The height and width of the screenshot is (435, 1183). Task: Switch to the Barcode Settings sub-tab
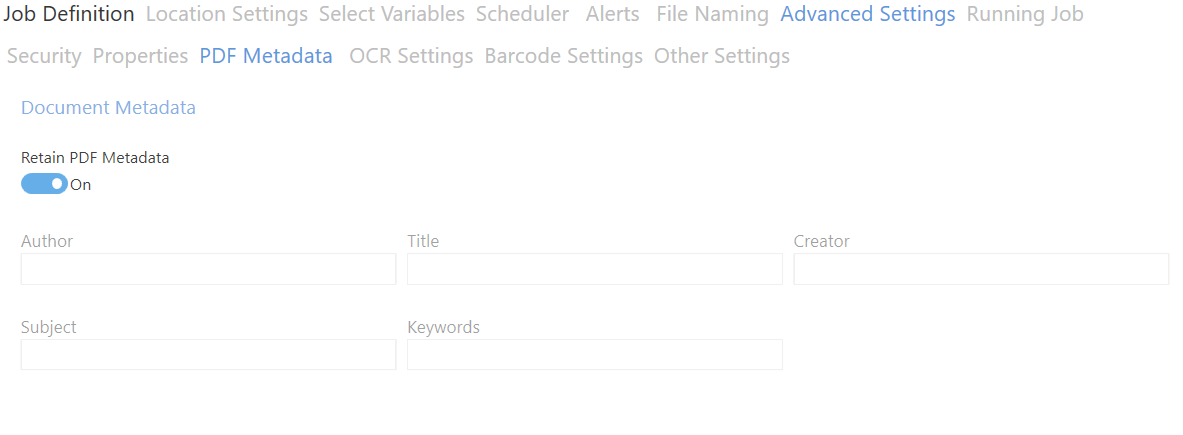564,56
